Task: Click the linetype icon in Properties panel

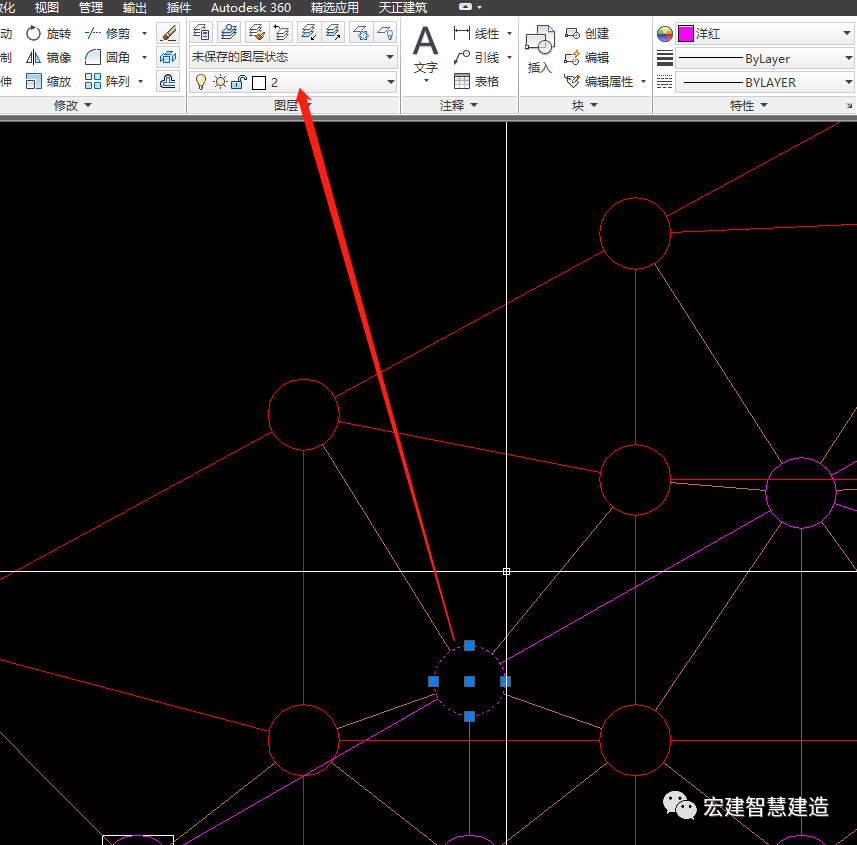Action: coord(665,82)
